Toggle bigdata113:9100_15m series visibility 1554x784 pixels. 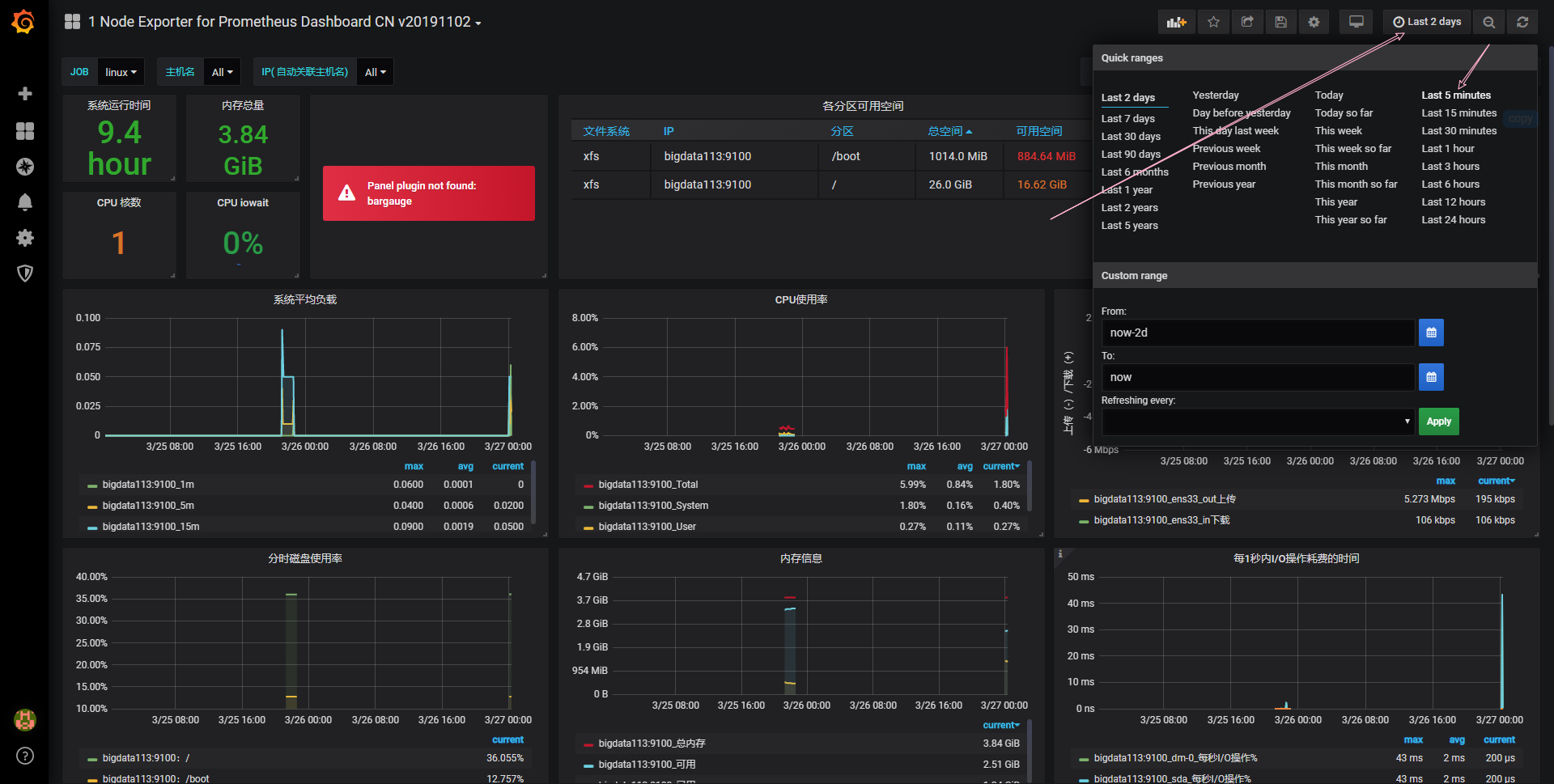(x=151, y=527)
